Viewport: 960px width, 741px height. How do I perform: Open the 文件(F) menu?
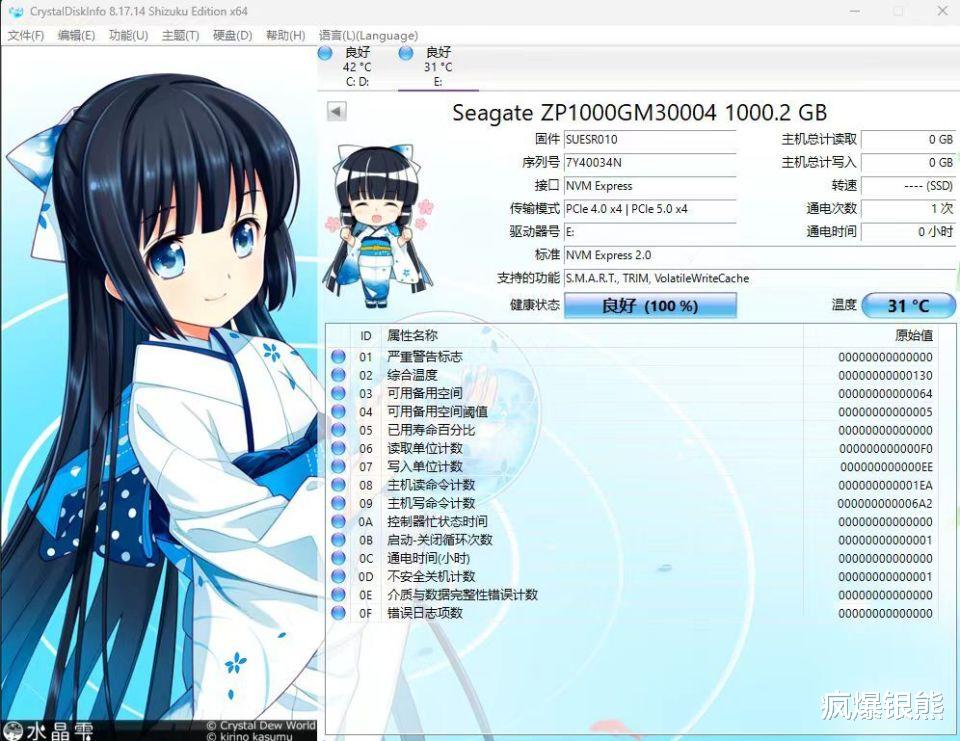[x=26, y=36]
